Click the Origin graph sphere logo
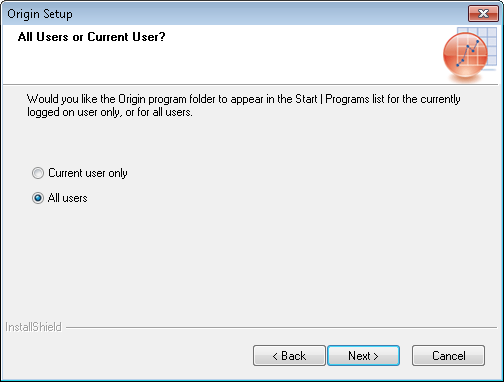 pos(465,55)
